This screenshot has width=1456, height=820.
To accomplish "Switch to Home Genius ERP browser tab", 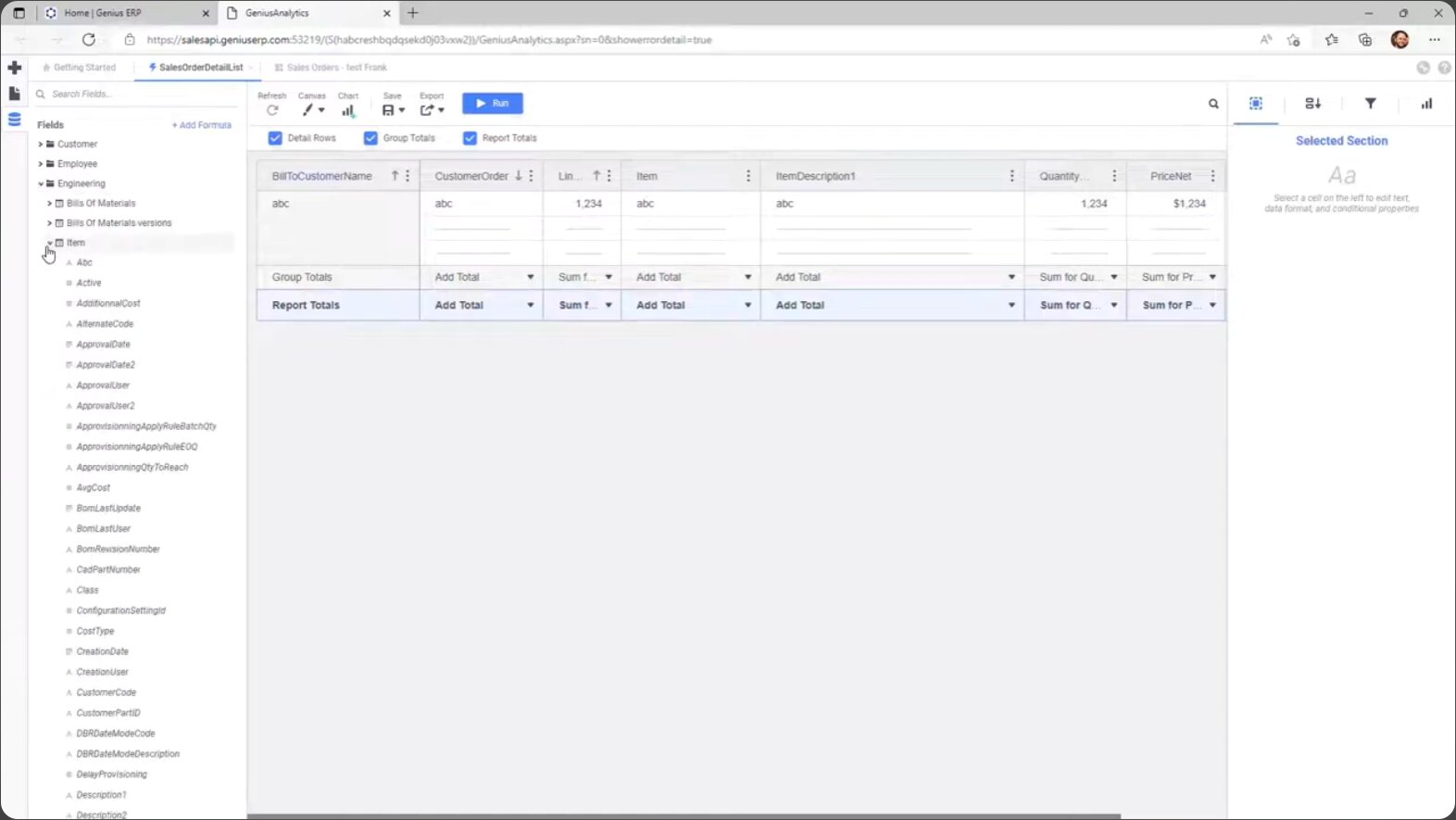I will tap(122, 13).
